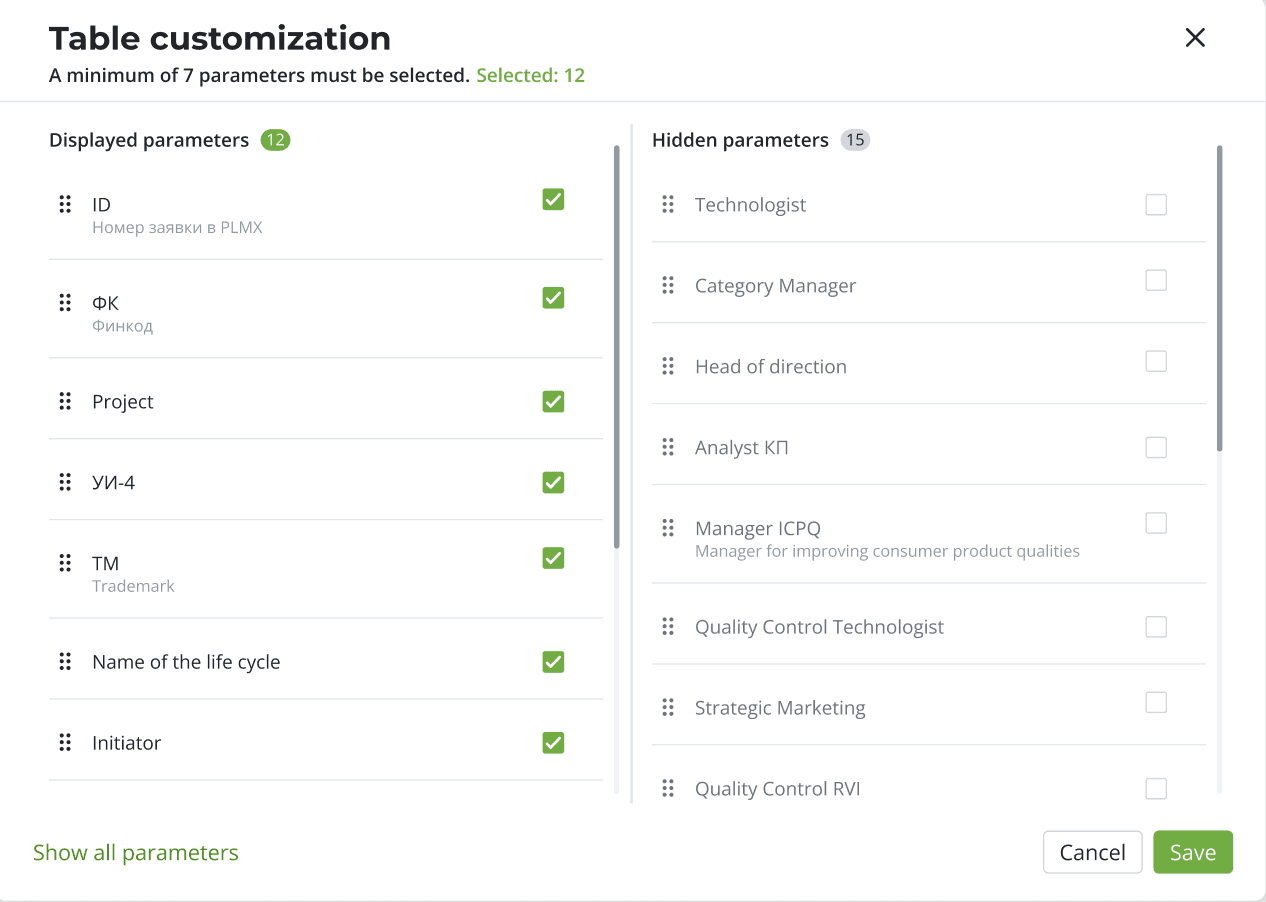1266x902 pixels.
Task: Click the drag handle next to Technologist
Action: click(668, 204)
